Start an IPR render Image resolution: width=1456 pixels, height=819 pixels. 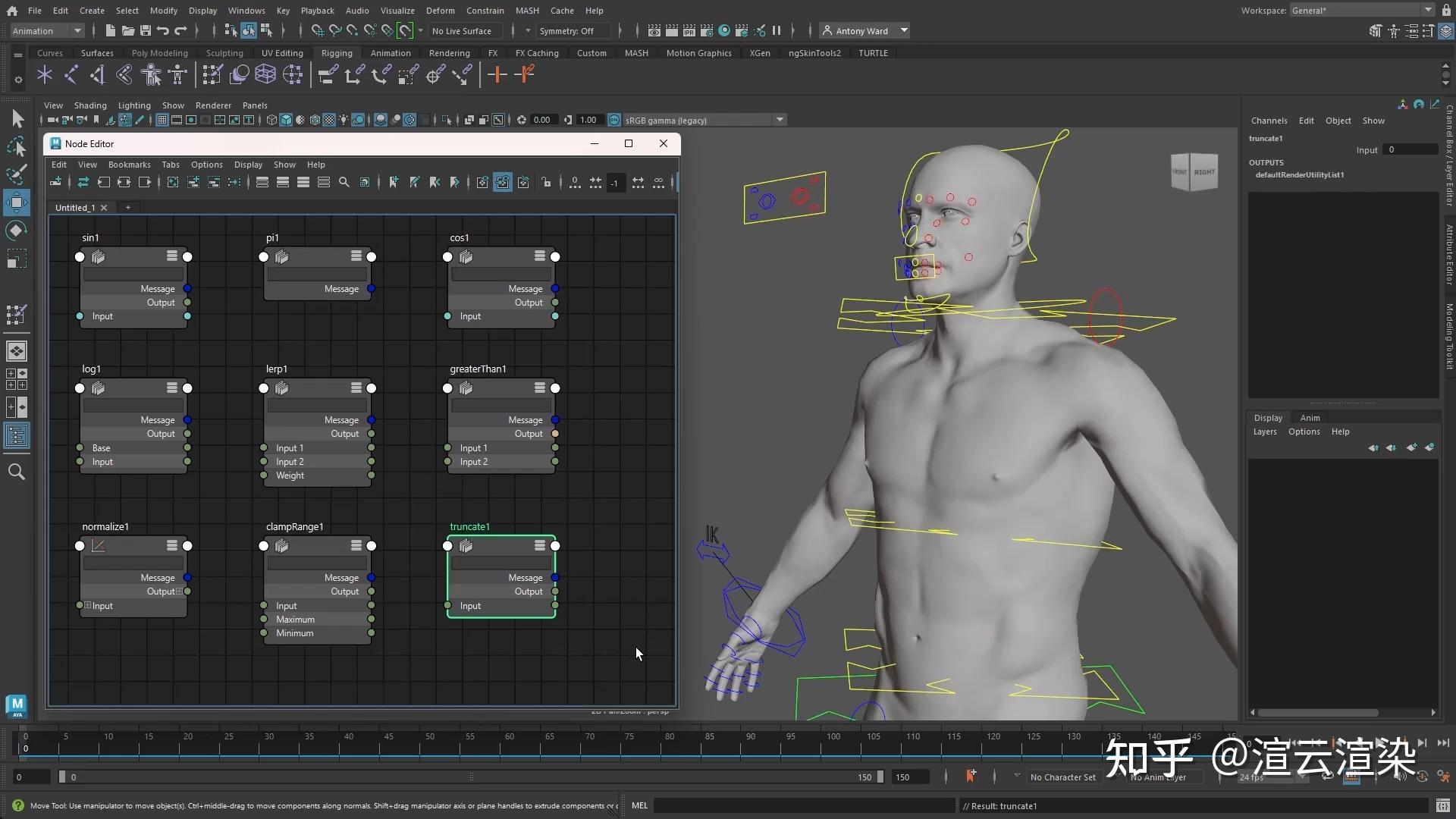(x=689, y=30)
